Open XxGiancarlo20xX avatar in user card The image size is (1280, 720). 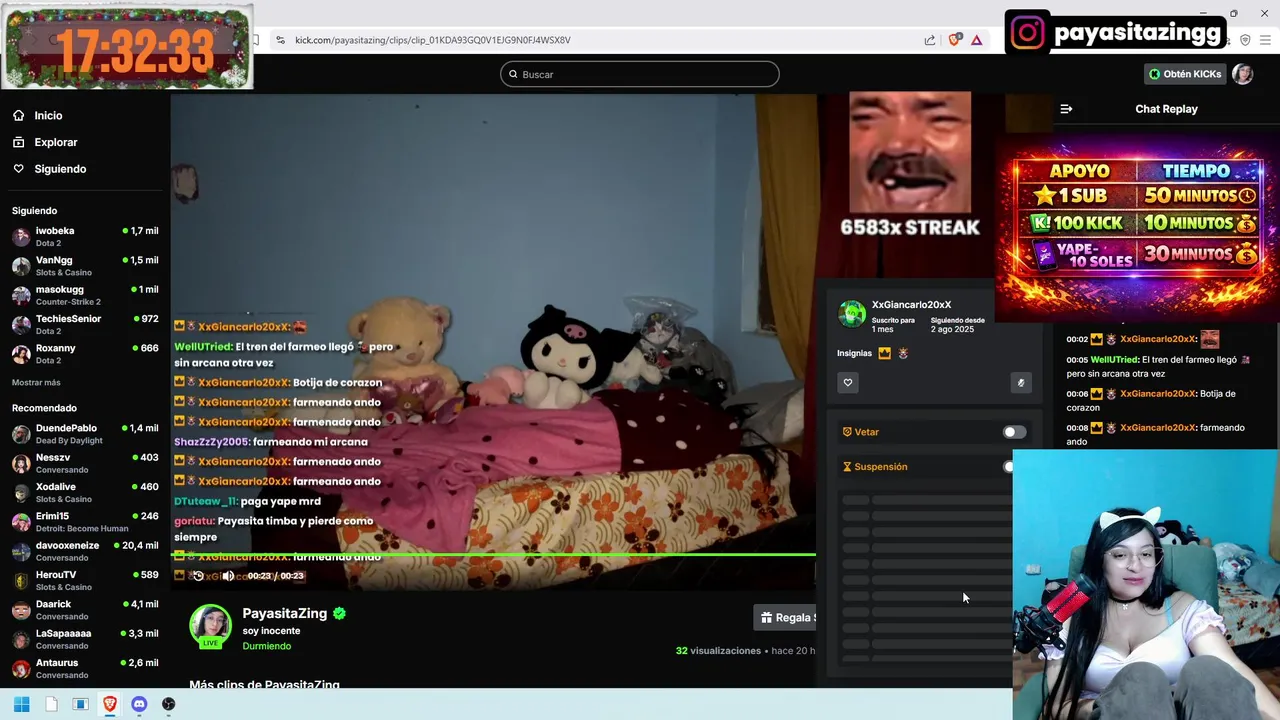pos(852,314)
